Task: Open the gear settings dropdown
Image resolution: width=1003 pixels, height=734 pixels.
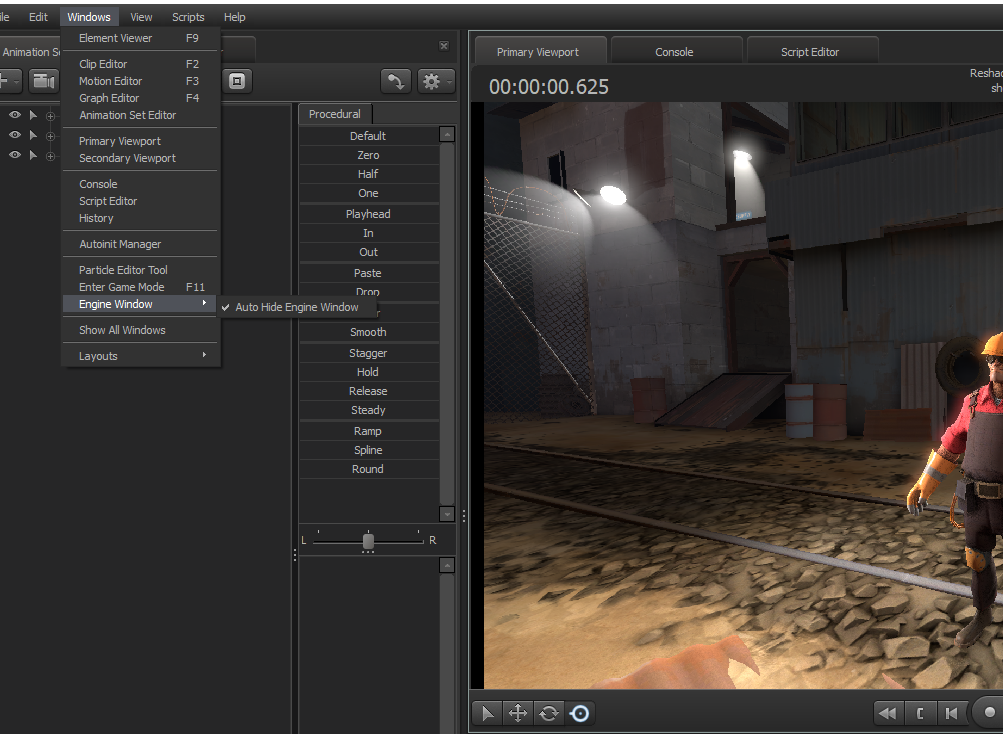Action: pos(436,81)
